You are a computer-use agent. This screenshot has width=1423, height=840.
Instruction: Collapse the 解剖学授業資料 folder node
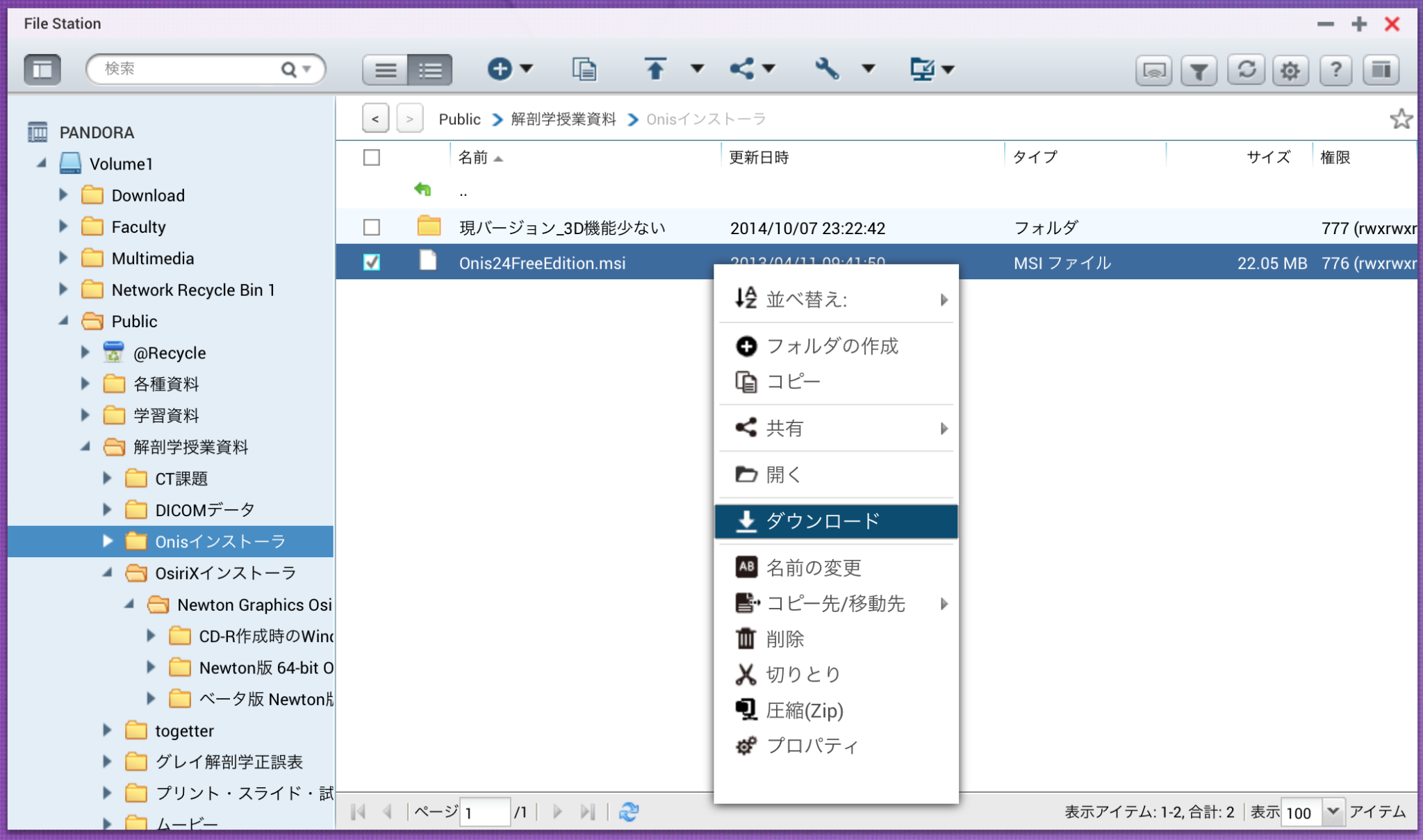pos(85,447)
